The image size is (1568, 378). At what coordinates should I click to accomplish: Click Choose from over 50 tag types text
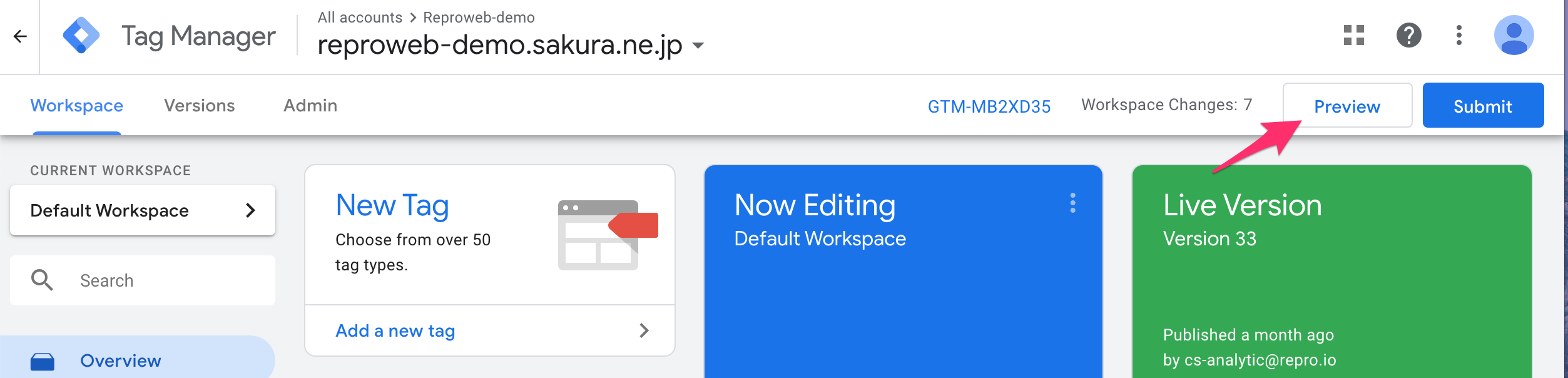coord(413,252)
